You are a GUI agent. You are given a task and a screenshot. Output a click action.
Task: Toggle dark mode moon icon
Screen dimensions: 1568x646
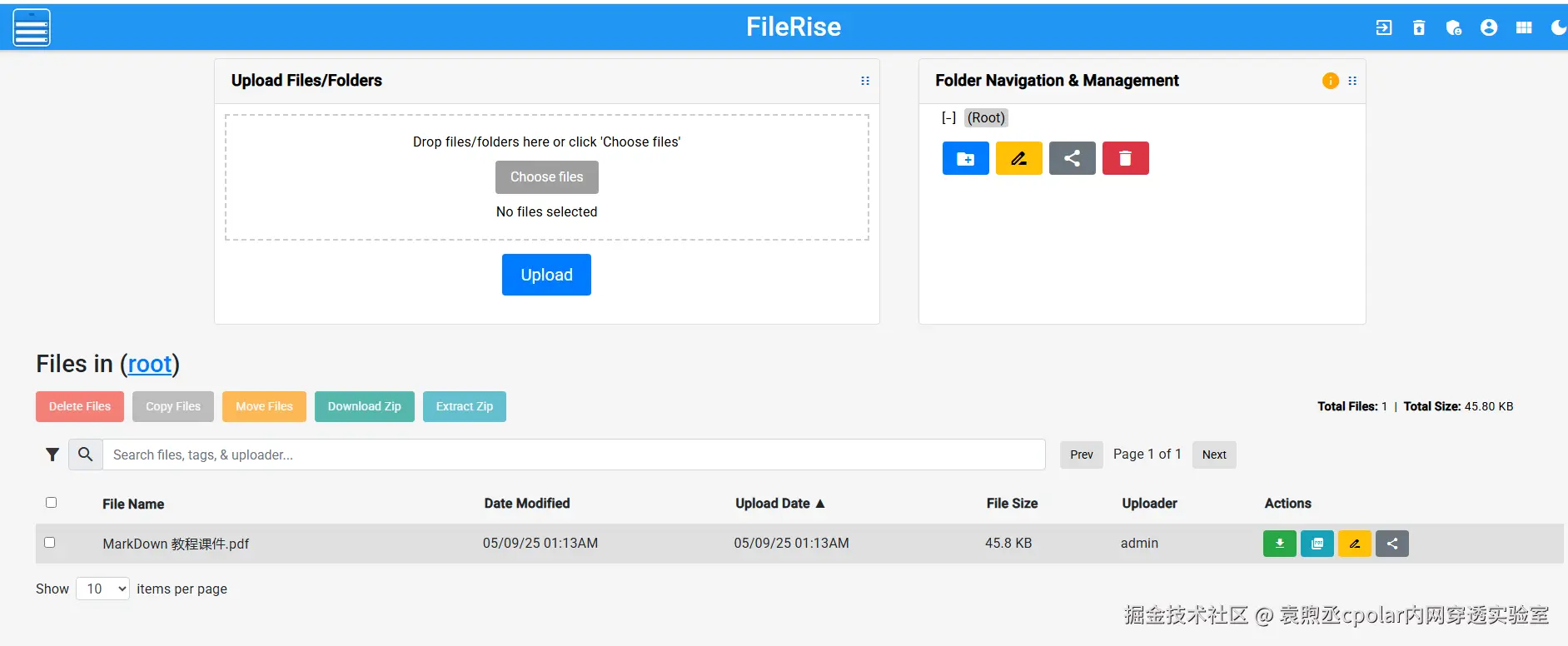tap(1558, 27)
